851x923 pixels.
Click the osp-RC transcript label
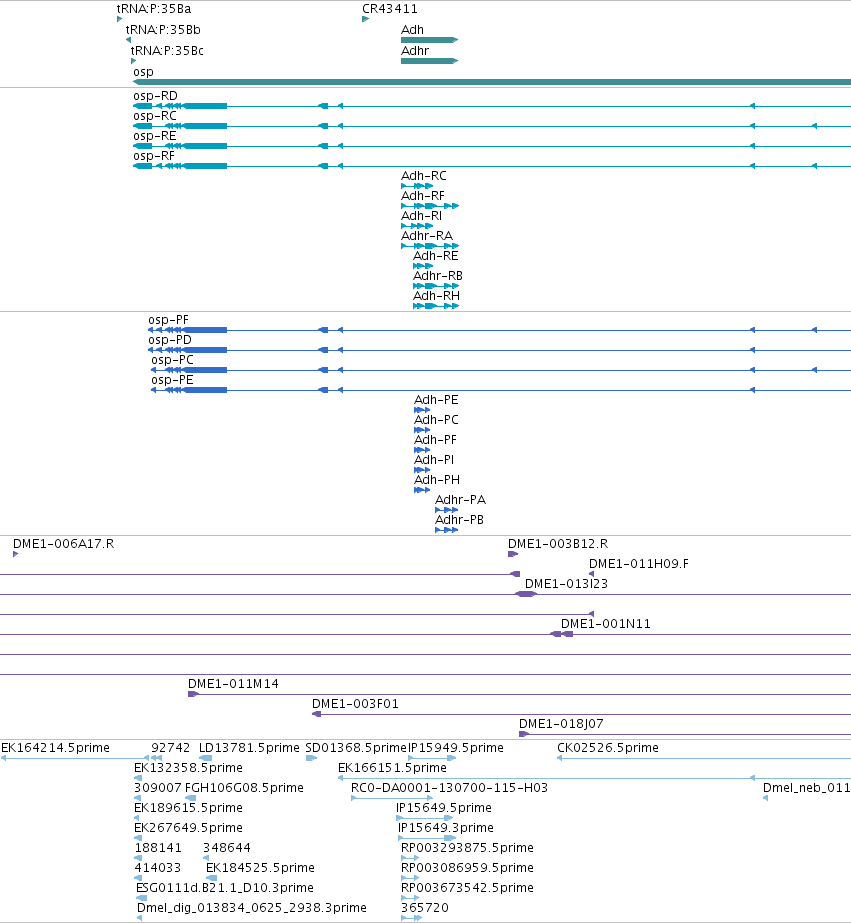pyautogui.click(x=155, y=116)
